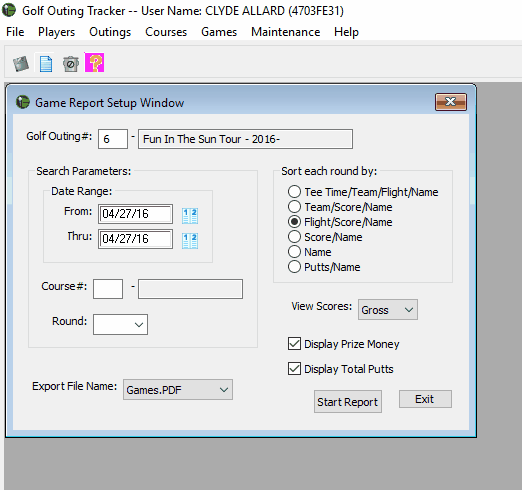Click Game Report Setup Window golf icon
The width and height of the screenshot is (522, 490).
click(x=23, y=102)
